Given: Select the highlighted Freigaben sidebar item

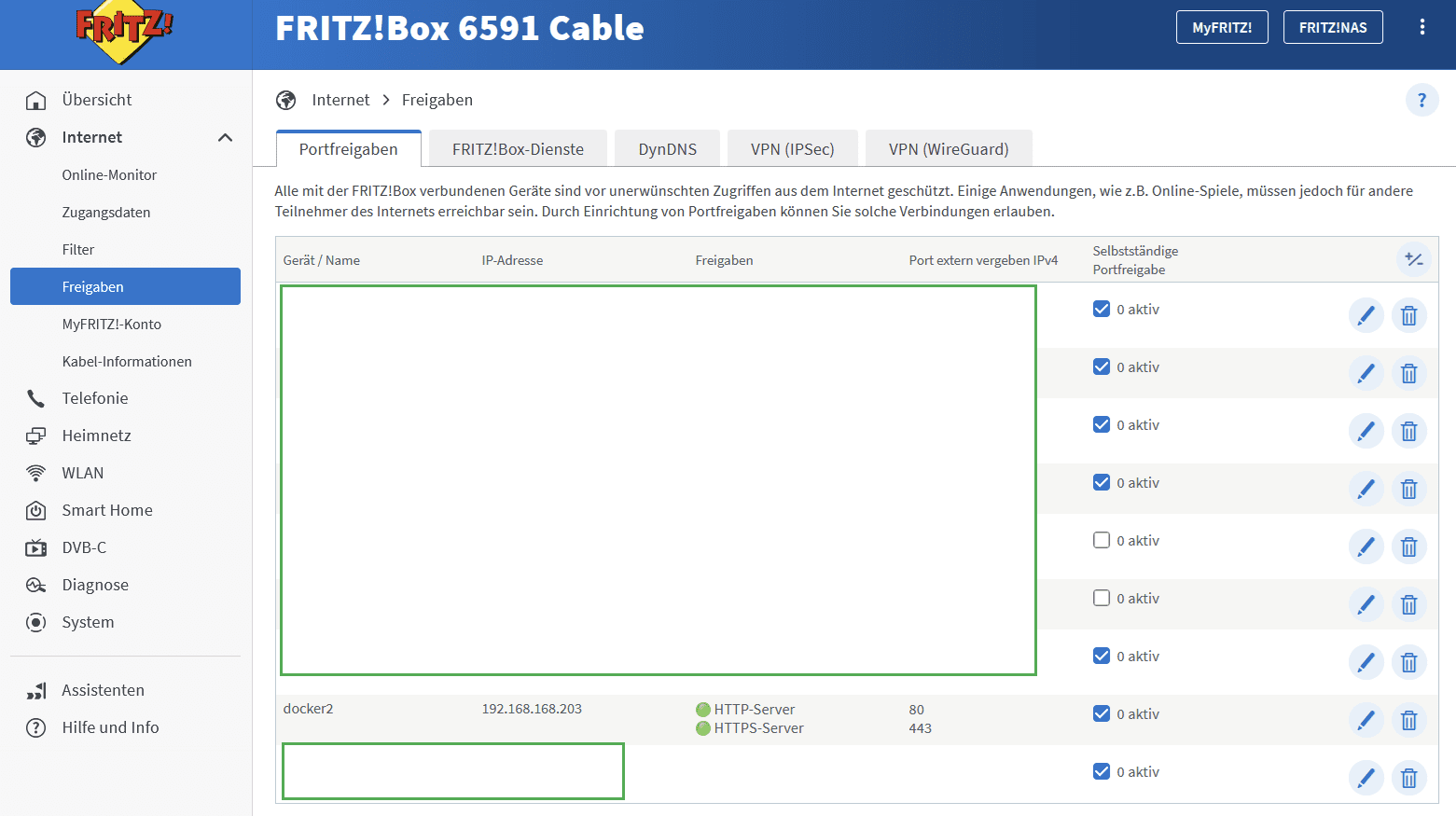Looking at the screenshot, I should [x=125, y=286].
